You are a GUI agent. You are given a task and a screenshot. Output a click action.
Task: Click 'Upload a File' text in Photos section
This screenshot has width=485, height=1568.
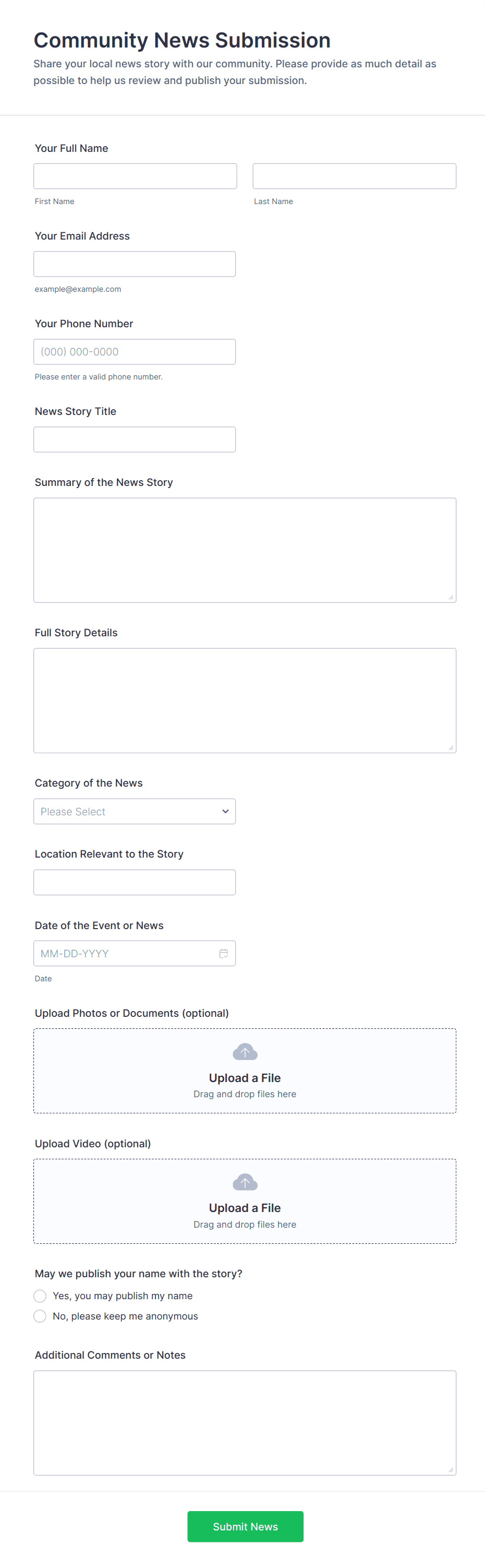point(245,1077)
